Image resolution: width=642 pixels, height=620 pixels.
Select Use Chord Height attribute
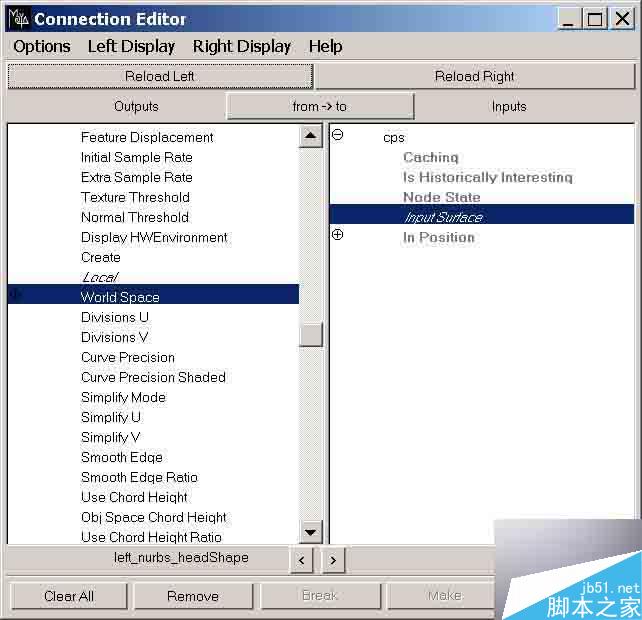pyautogui.click(x=134, y=498)
